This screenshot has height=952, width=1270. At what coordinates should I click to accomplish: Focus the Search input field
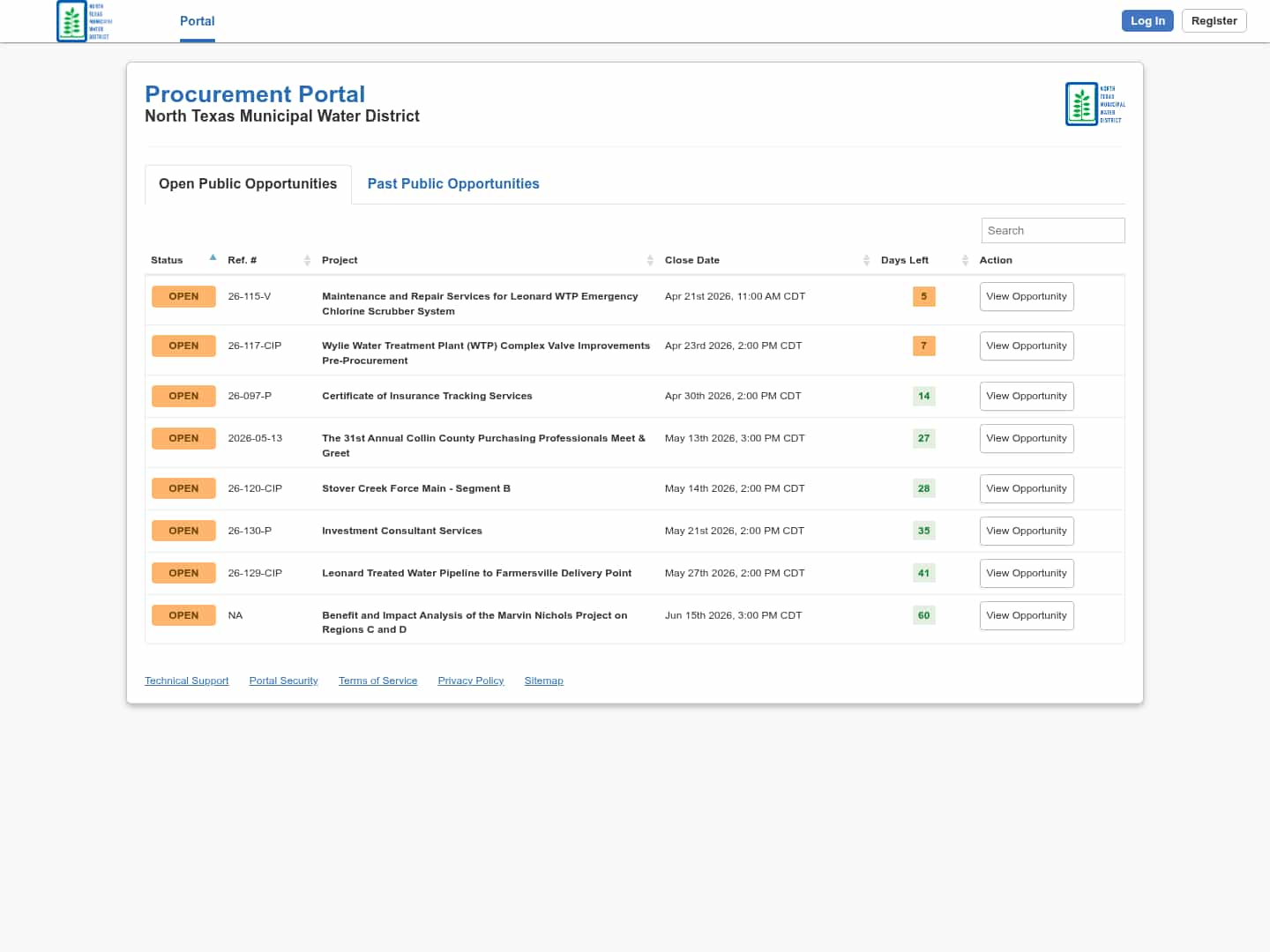click(x=1052, y=231)
